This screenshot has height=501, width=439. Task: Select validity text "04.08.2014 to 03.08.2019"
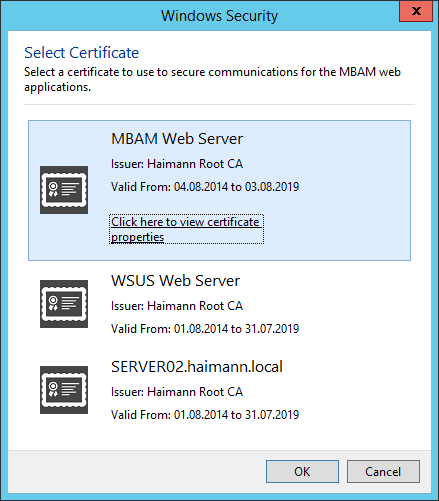(236, 187)
